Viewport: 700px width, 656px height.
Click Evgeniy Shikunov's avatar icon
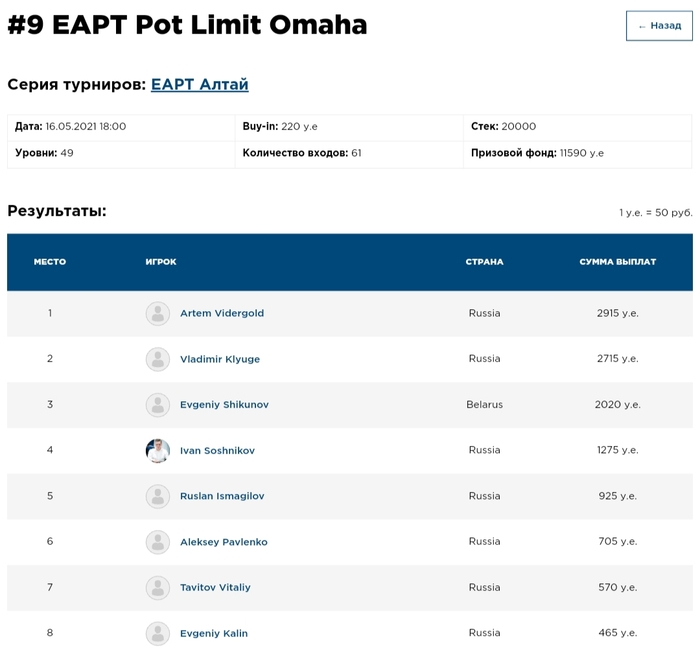(x=158, y=405)
